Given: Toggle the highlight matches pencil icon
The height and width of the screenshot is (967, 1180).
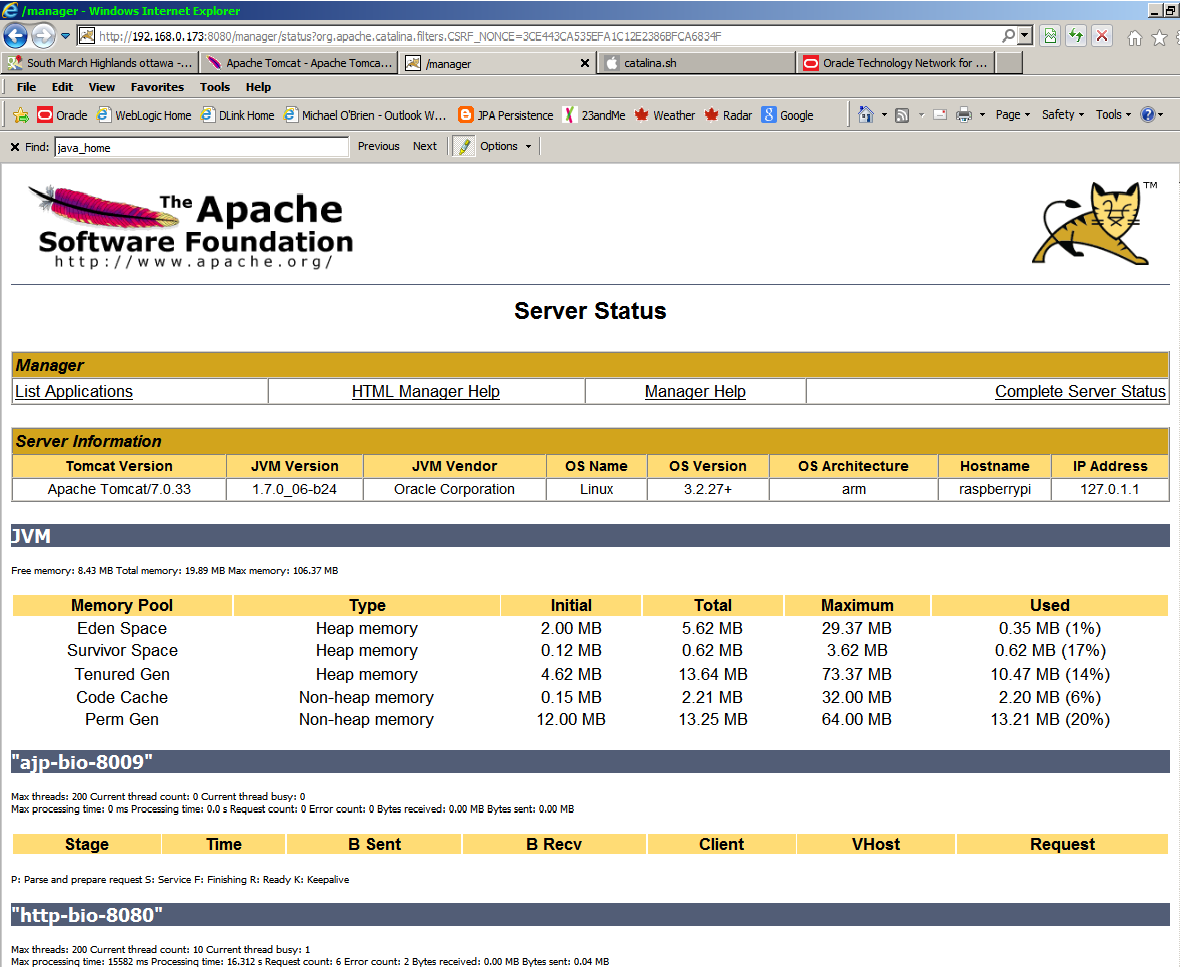Looking at the screenshot, I should 464,147.
